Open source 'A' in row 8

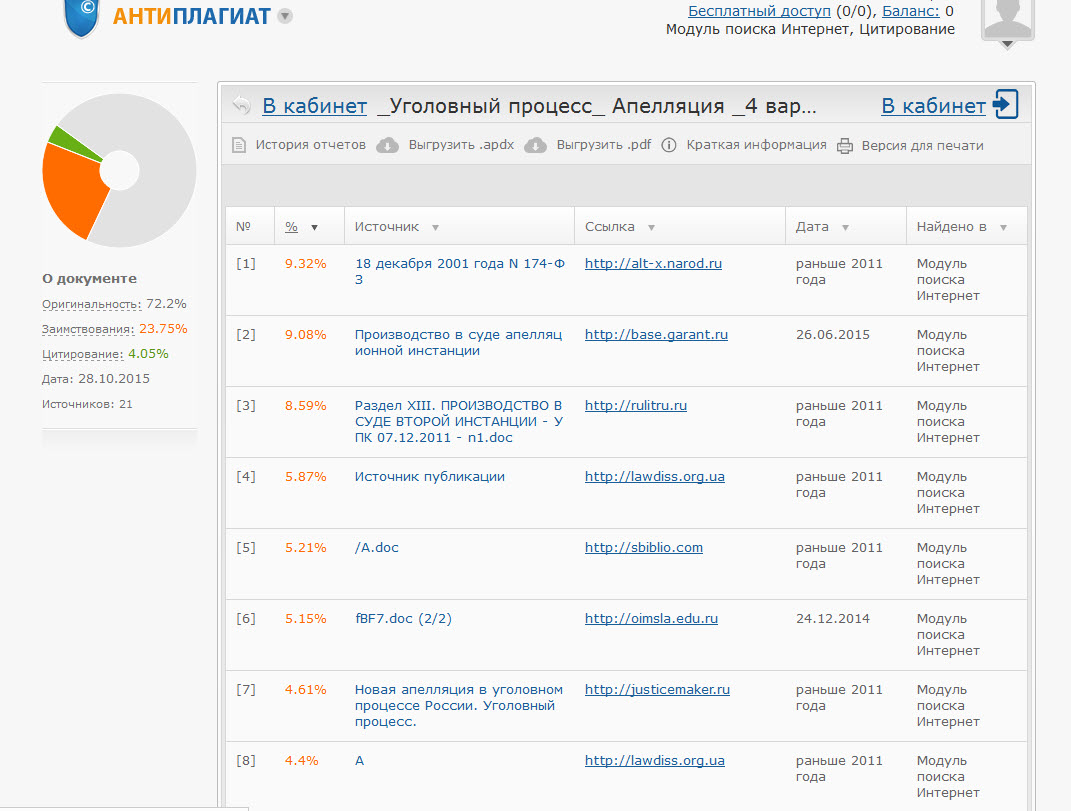coord(359,760)
